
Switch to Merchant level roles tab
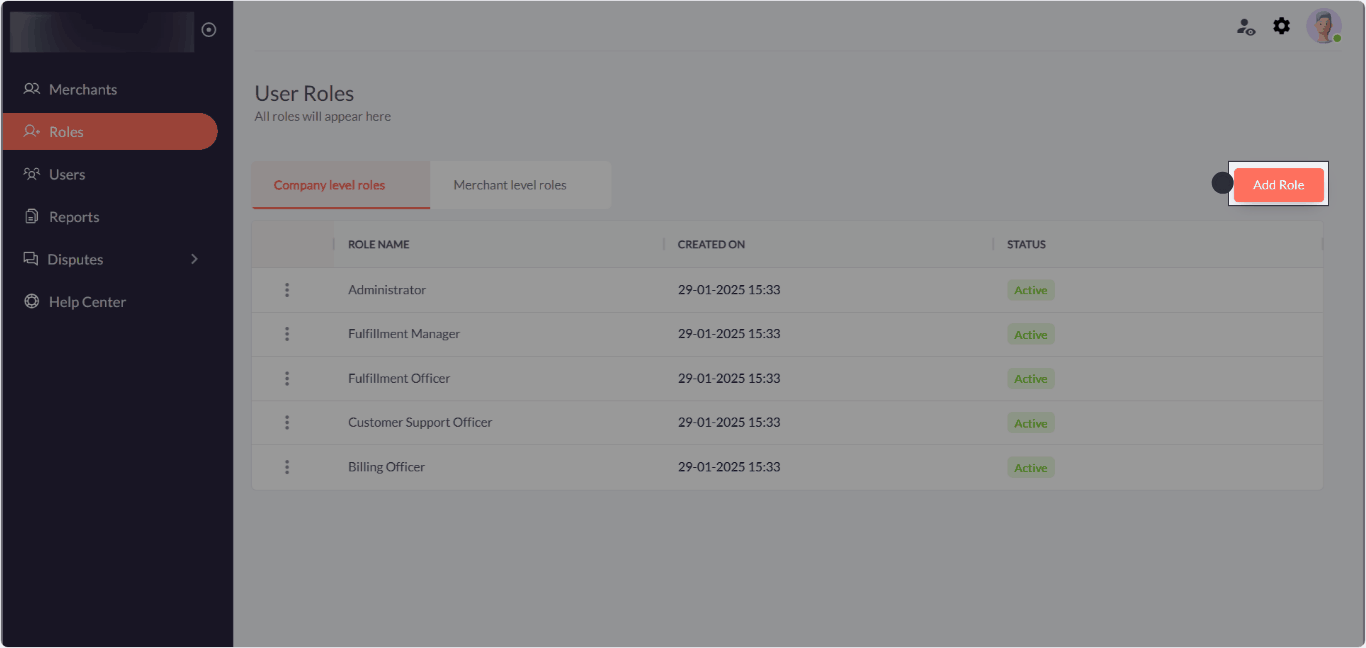(x=520, y=185)
